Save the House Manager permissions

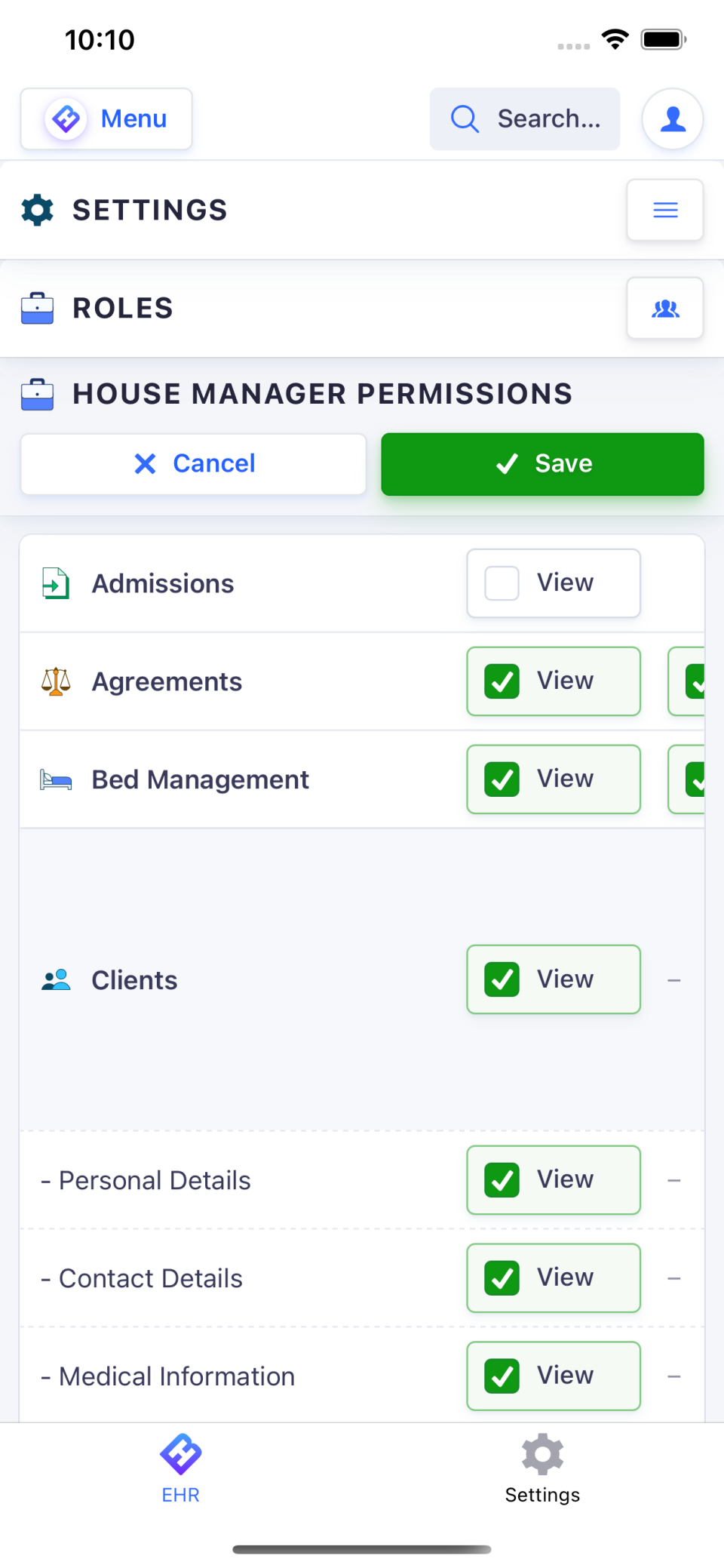[x=541, y=463]
